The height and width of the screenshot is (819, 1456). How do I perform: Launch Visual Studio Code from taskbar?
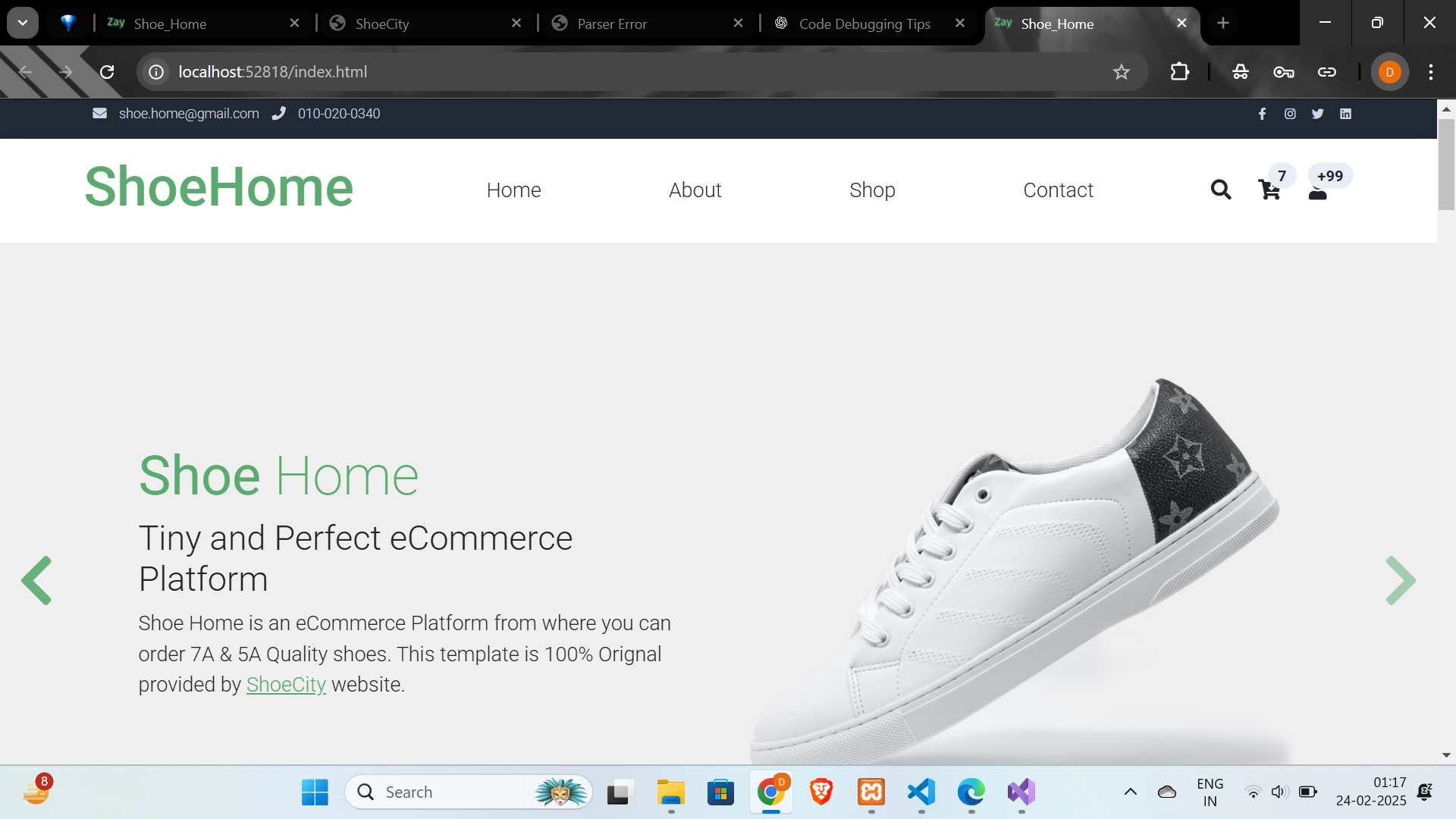[921, 792]
